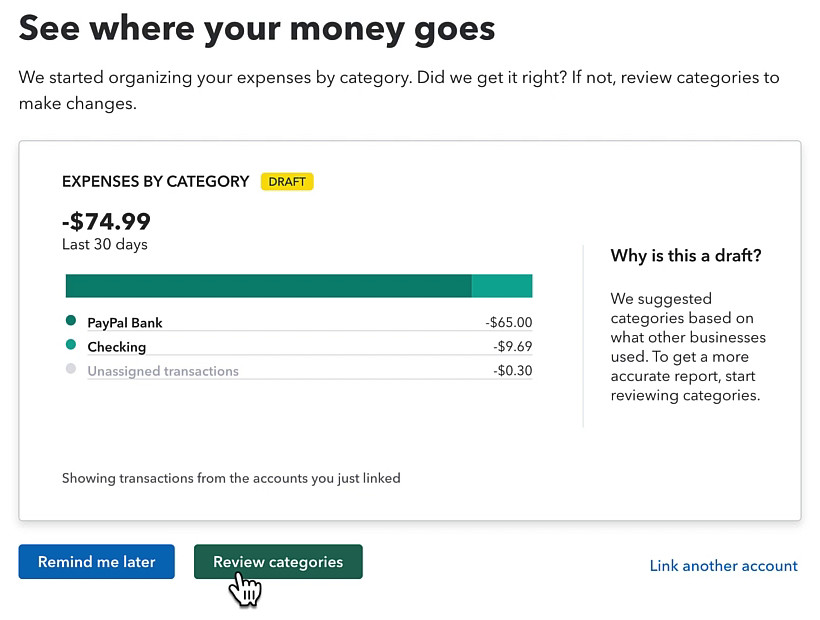
Task: Click the gray Unassigned transactions legend dot
Action: (x=71, y=369)
